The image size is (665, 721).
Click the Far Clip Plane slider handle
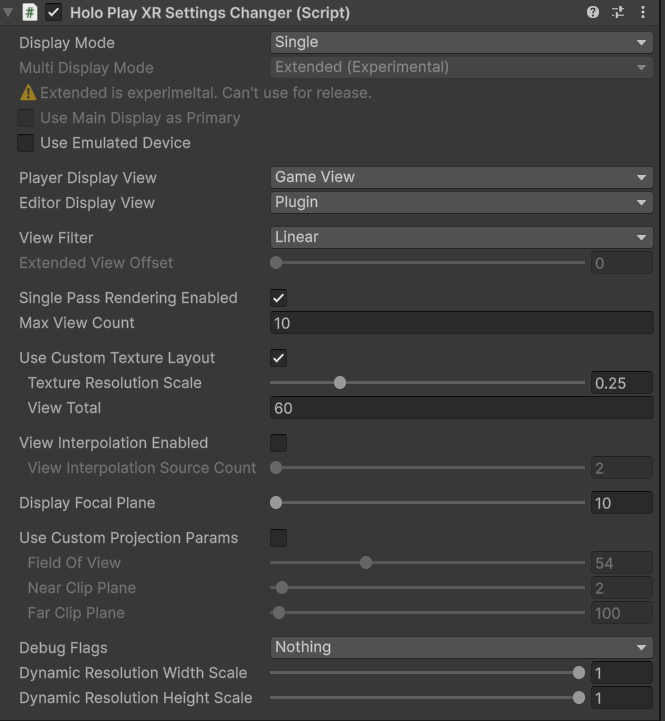point(279,612)
